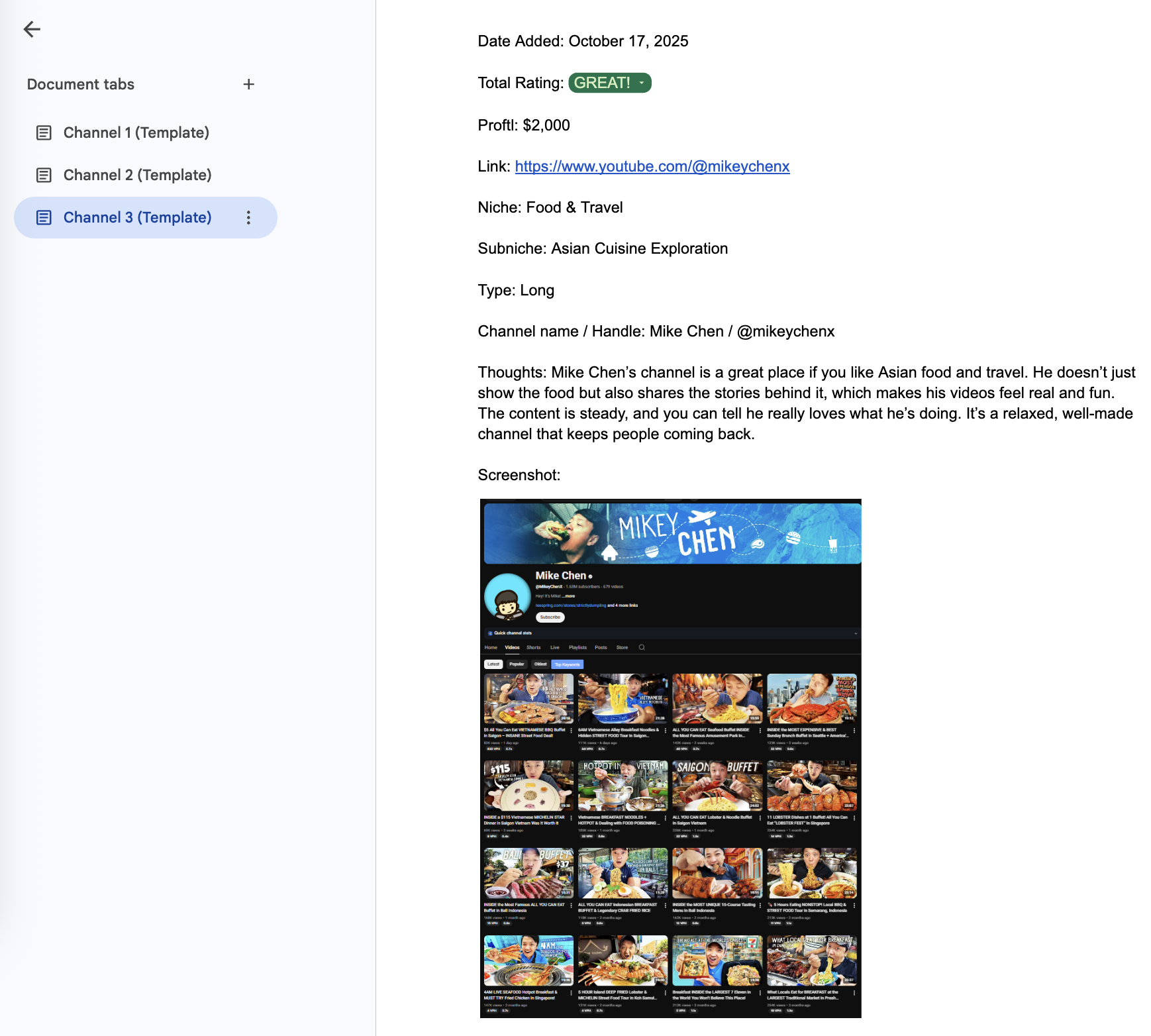Viewport: 1151px width, 1036px height.
Task: Click the Channel name / Handle line
Action: point(656,331)
